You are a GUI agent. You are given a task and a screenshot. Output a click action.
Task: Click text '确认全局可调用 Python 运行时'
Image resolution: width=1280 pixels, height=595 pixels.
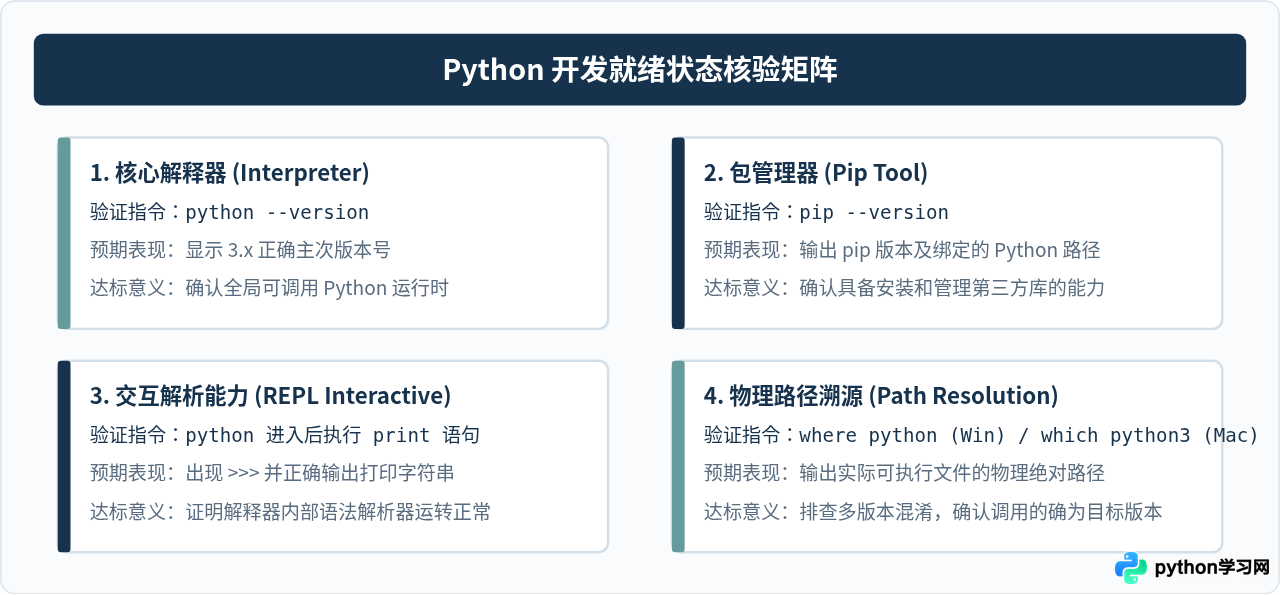317,288
